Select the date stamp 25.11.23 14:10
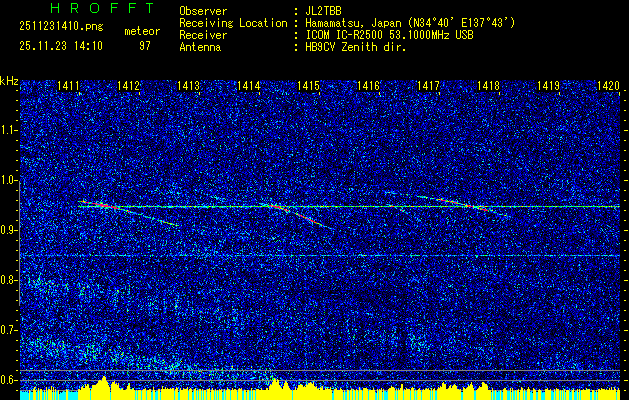This screenshot has width=629, height=400. click(59, 45)
